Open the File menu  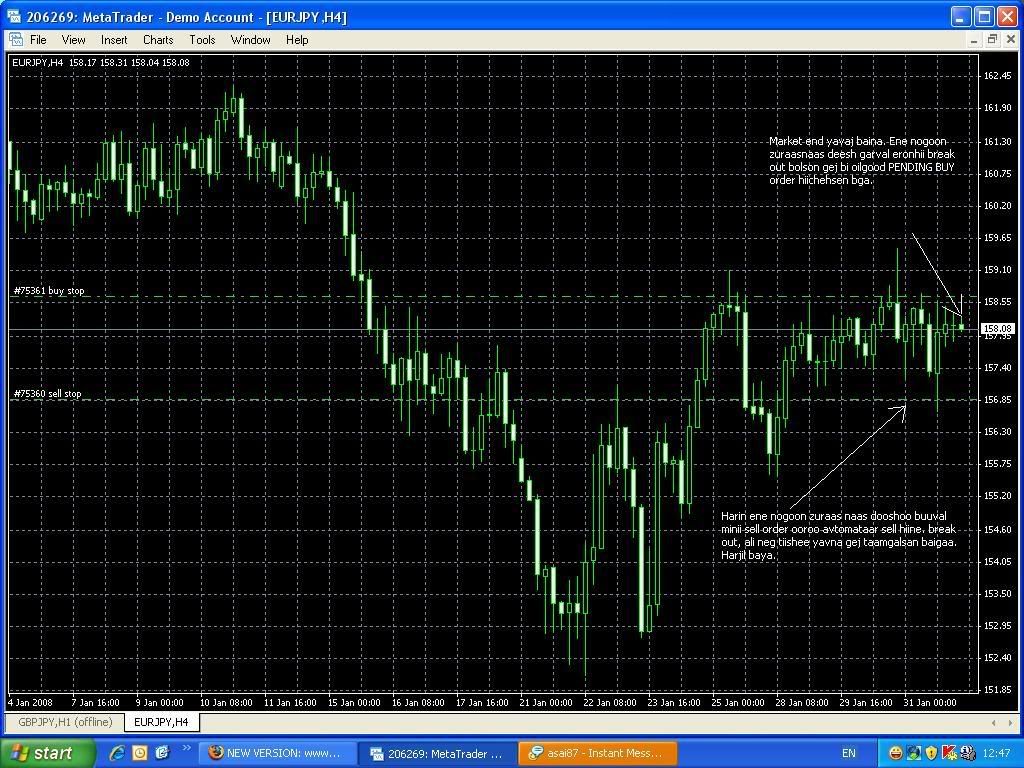click(x=38, y=40)
